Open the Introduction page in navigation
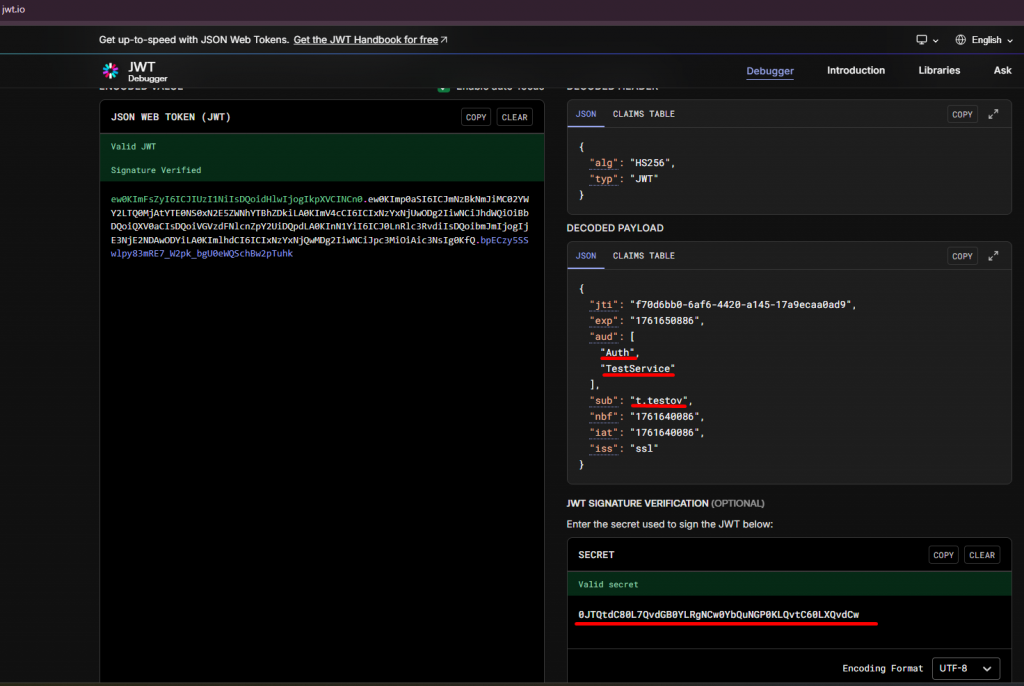 (x=855, y=71)
